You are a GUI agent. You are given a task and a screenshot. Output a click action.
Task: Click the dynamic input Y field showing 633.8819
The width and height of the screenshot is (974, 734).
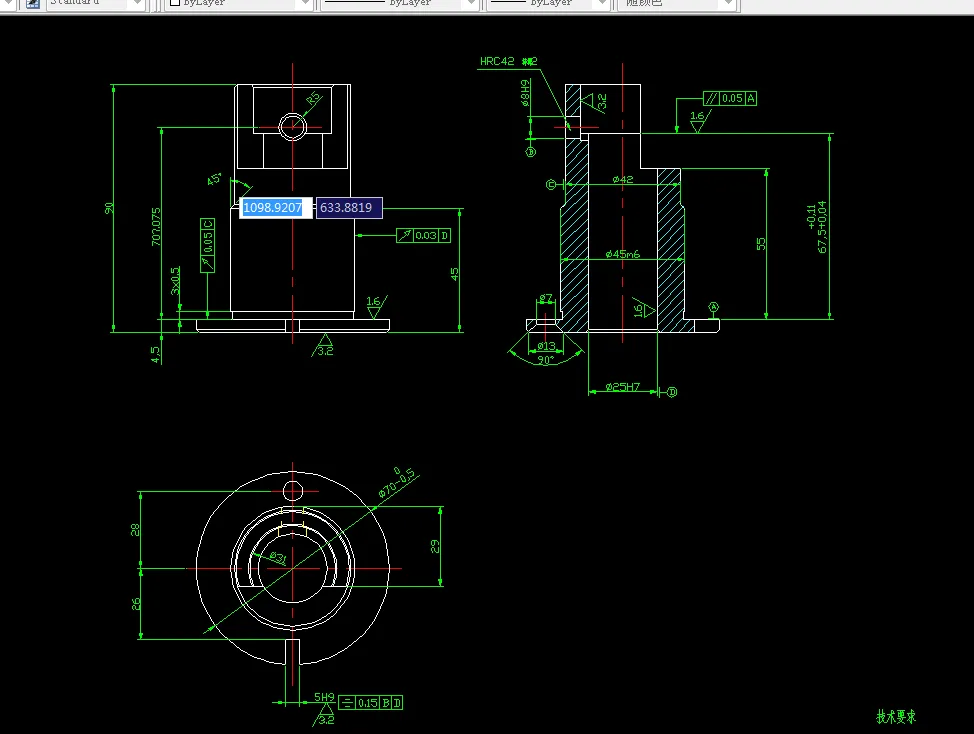pos(349,207)
